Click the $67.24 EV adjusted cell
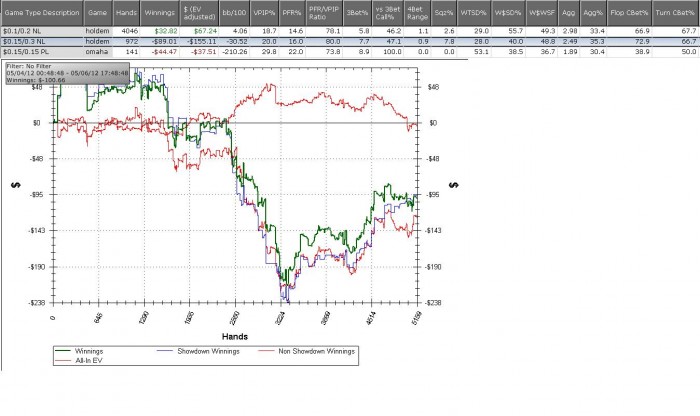Screen dimensions: 700x416 199,31
